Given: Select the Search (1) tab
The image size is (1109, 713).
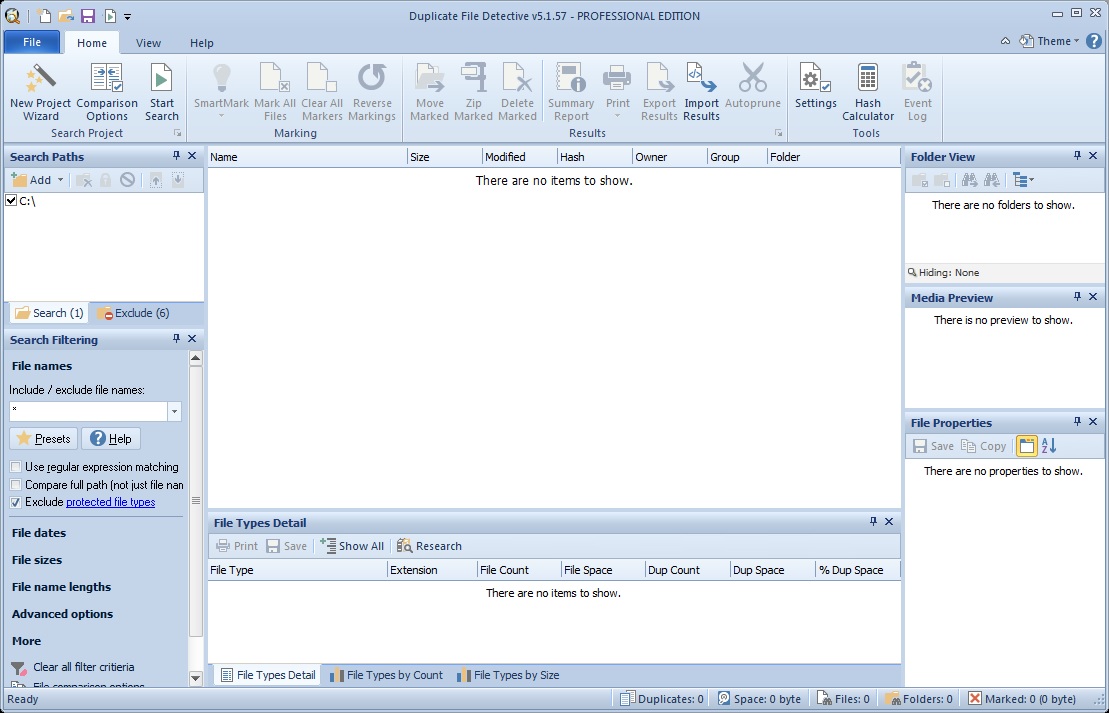Looking at the screenshot, I should [50, 313].
